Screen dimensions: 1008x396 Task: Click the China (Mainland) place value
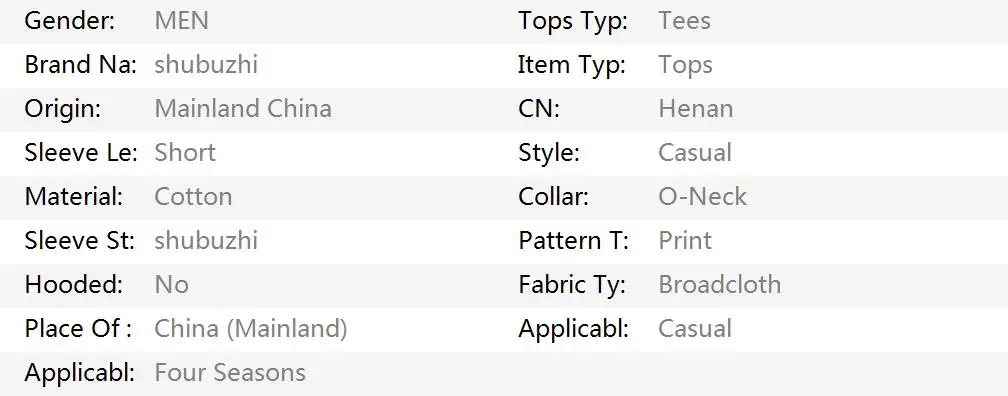251,328
